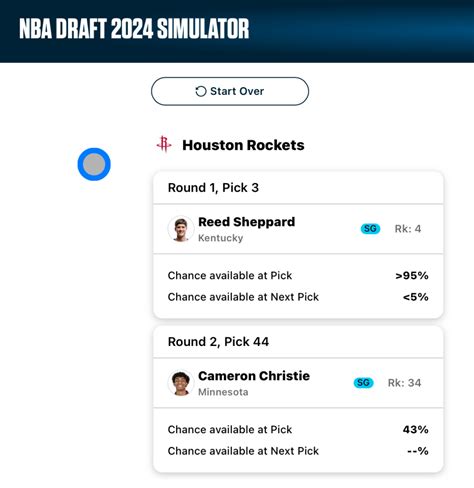Click the Rk: 34 ranking label
474x488 pixels.
point(404,383)
